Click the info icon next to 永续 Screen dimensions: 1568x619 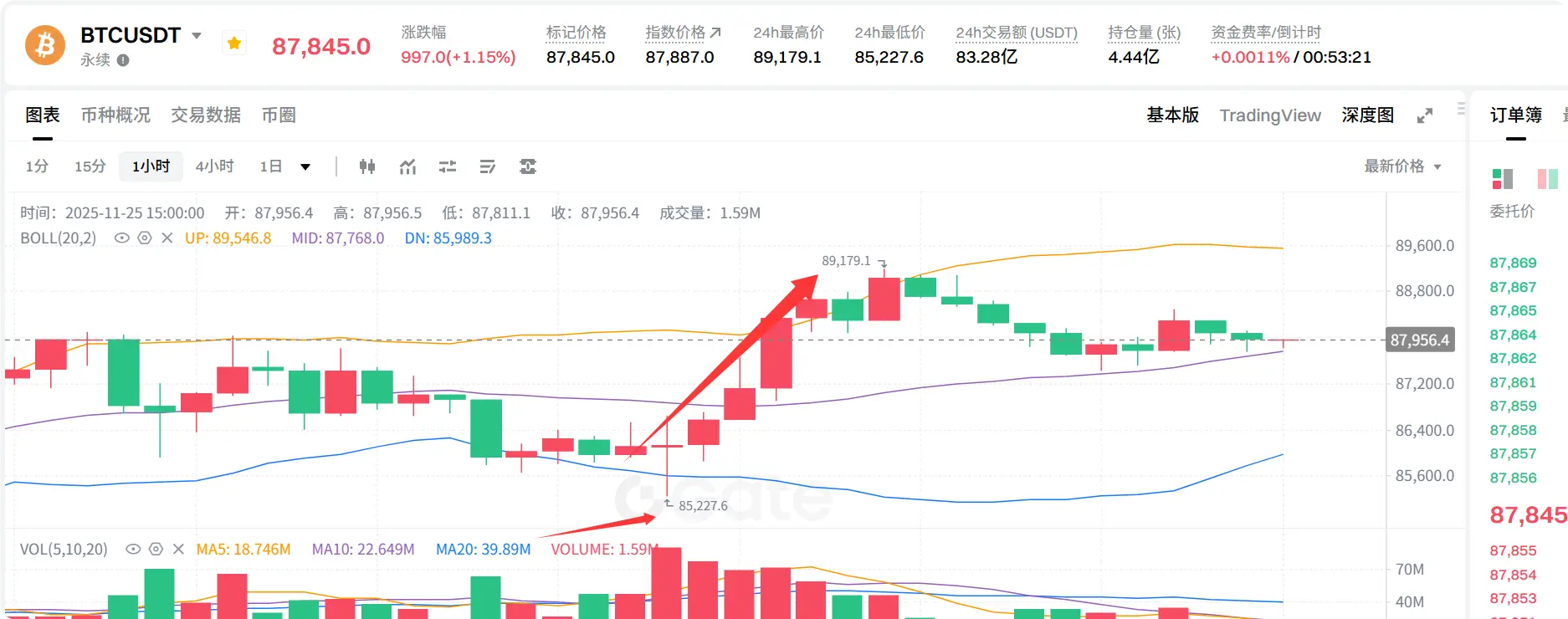[123, 60]
